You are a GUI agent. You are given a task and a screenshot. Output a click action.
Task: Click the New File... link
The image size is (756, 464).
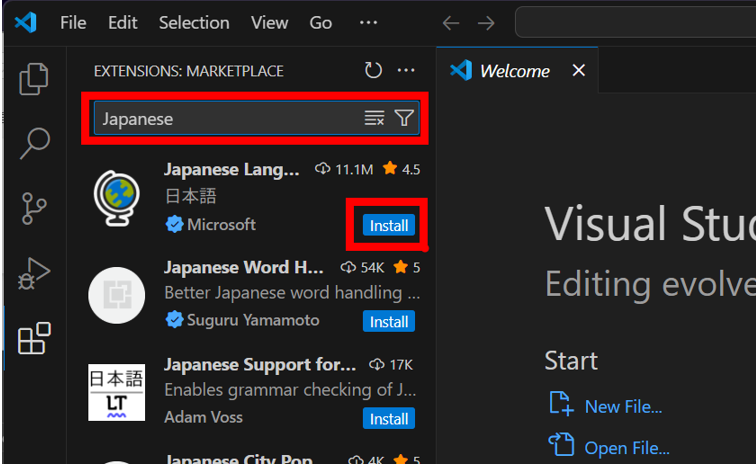623,407
